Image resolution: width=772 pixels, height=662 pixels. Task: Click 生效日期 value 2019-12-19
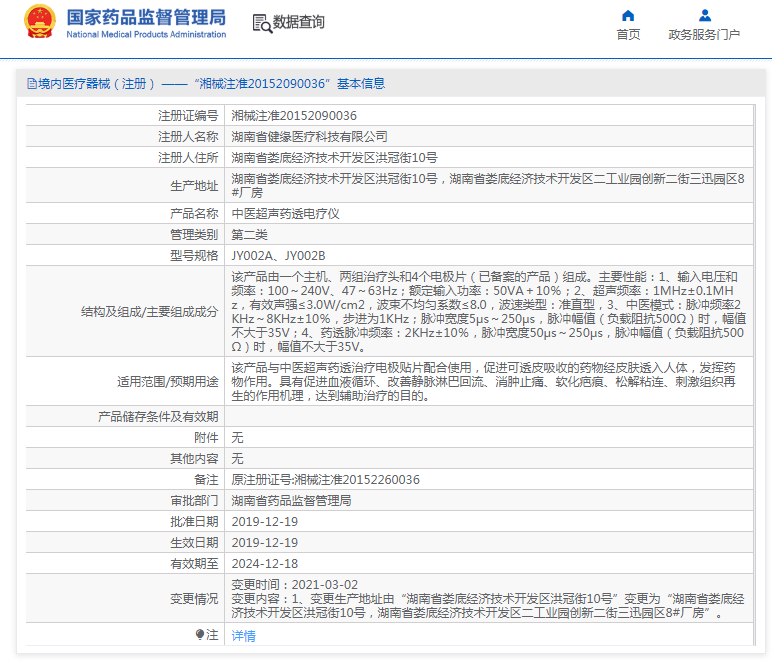pos(264,543)
